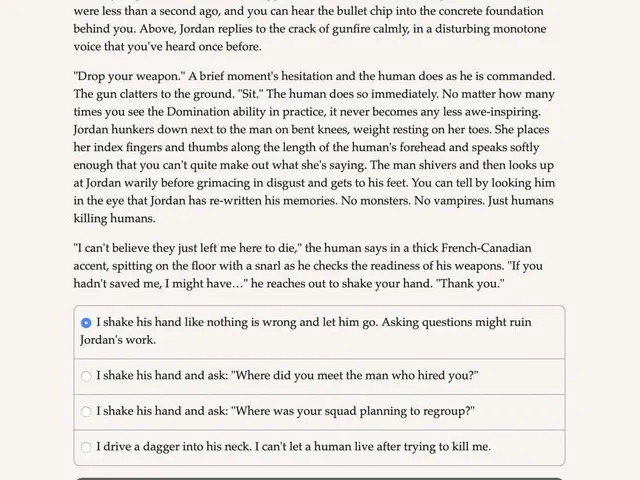Select the drive a dagger radio button
The image size is (640, 480).
point(86,447)
